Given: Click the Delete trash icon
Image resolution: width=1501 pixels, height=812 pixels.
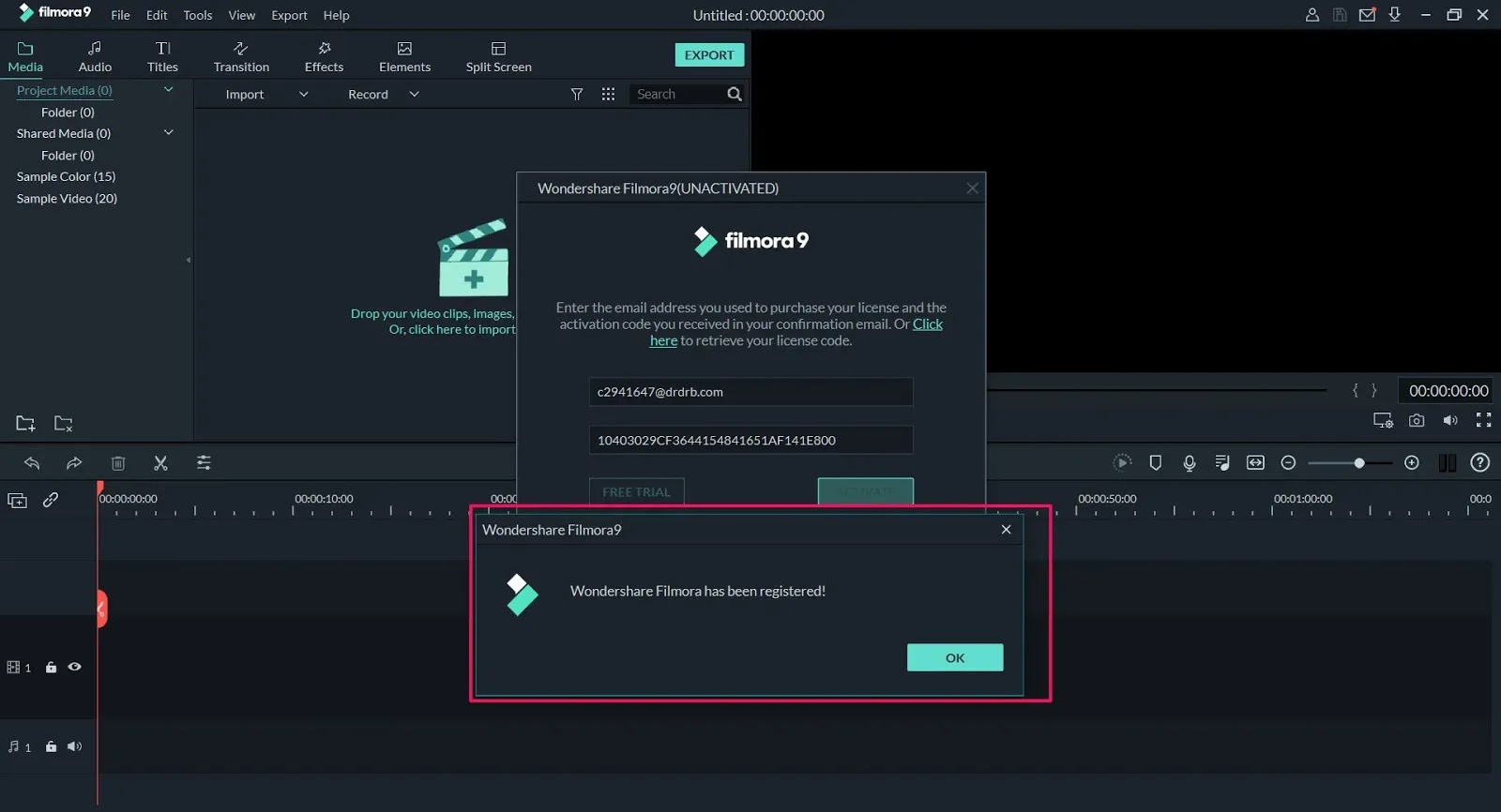Looking at the screenshot, I should tap(118, 462).
